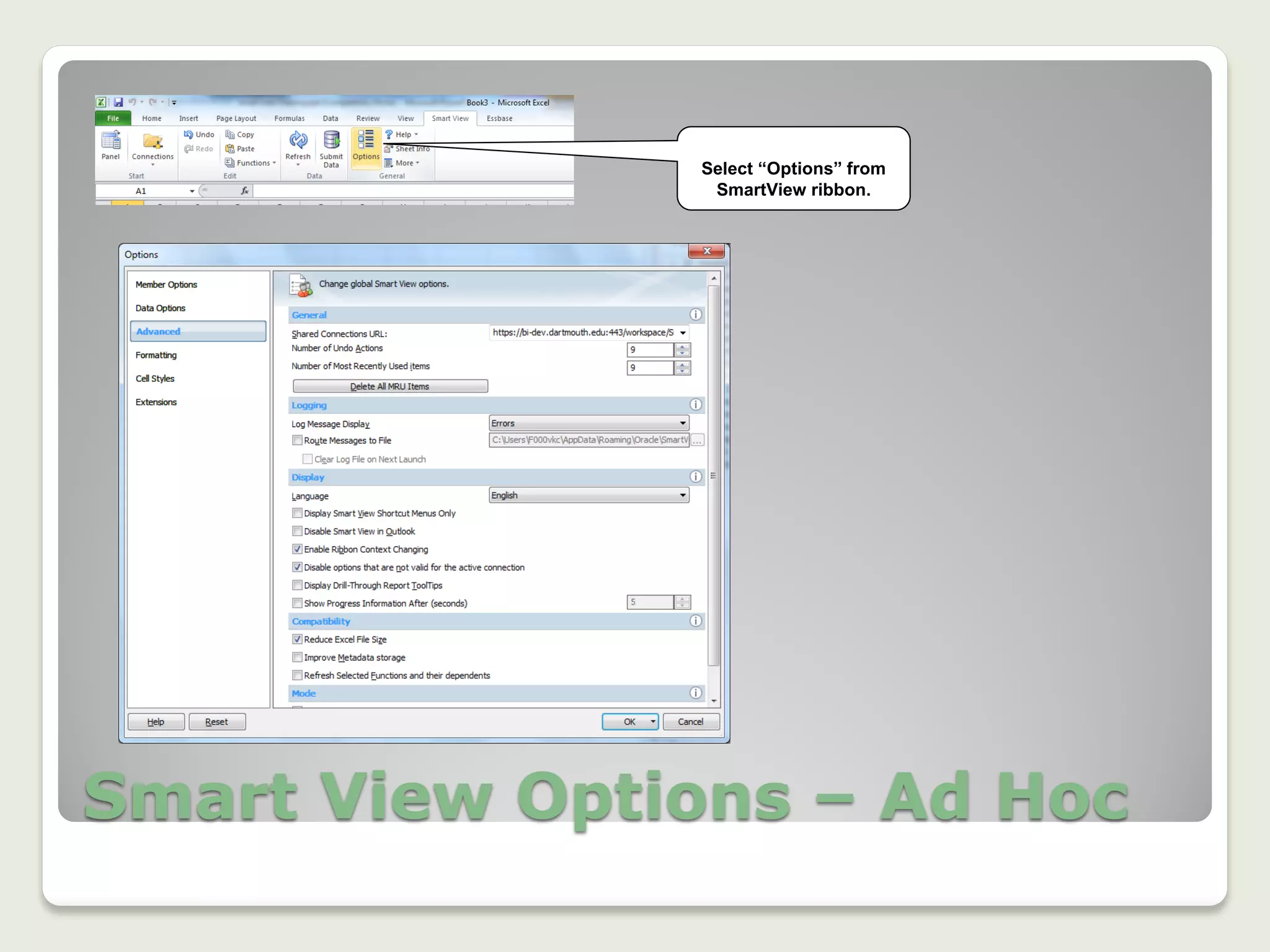The width and height of the screenshot is (1270, 952).
Task: Select Data Options in the left pane
Action: (x=198, y=308)
